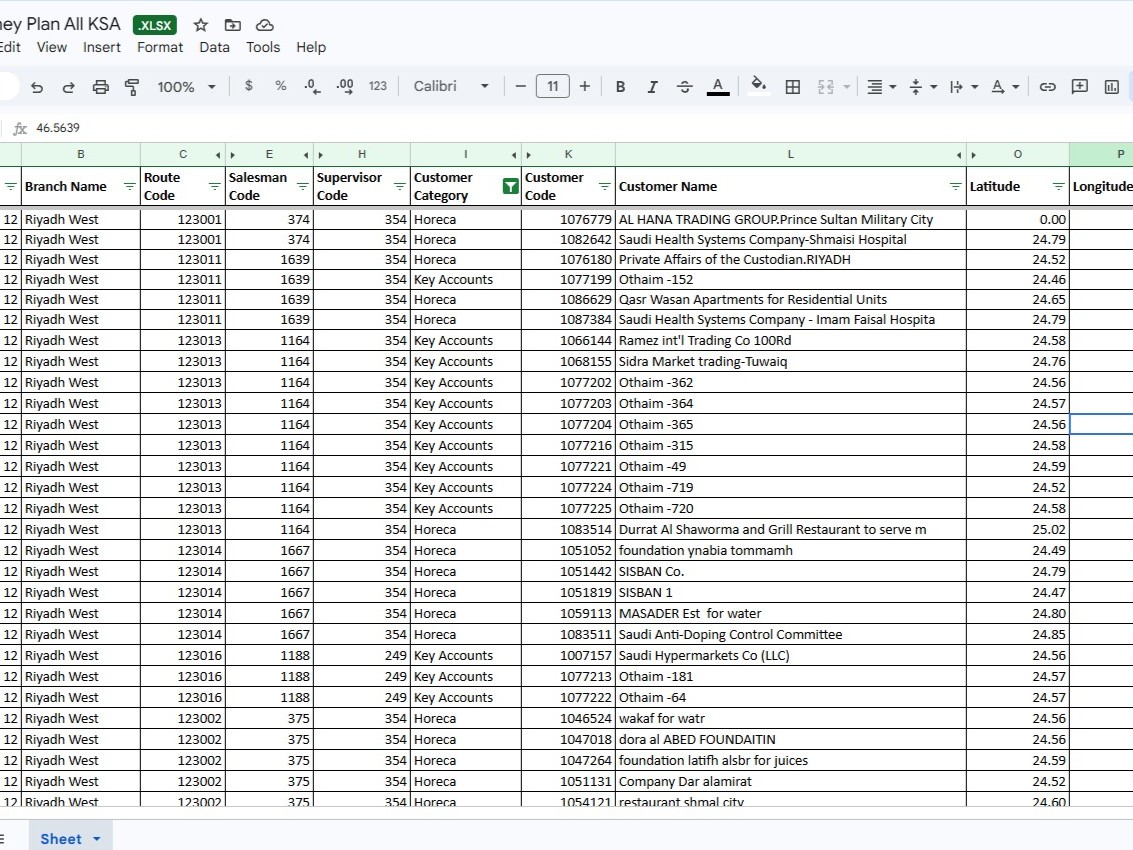Click the font size field

[553, 86]
